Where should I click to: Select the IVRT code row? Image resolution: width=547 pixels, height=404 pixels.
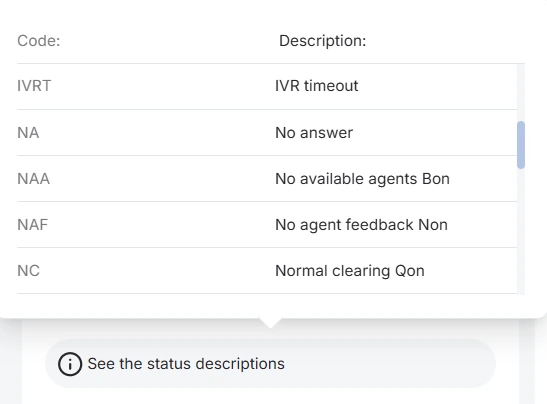tap(267, 86)
